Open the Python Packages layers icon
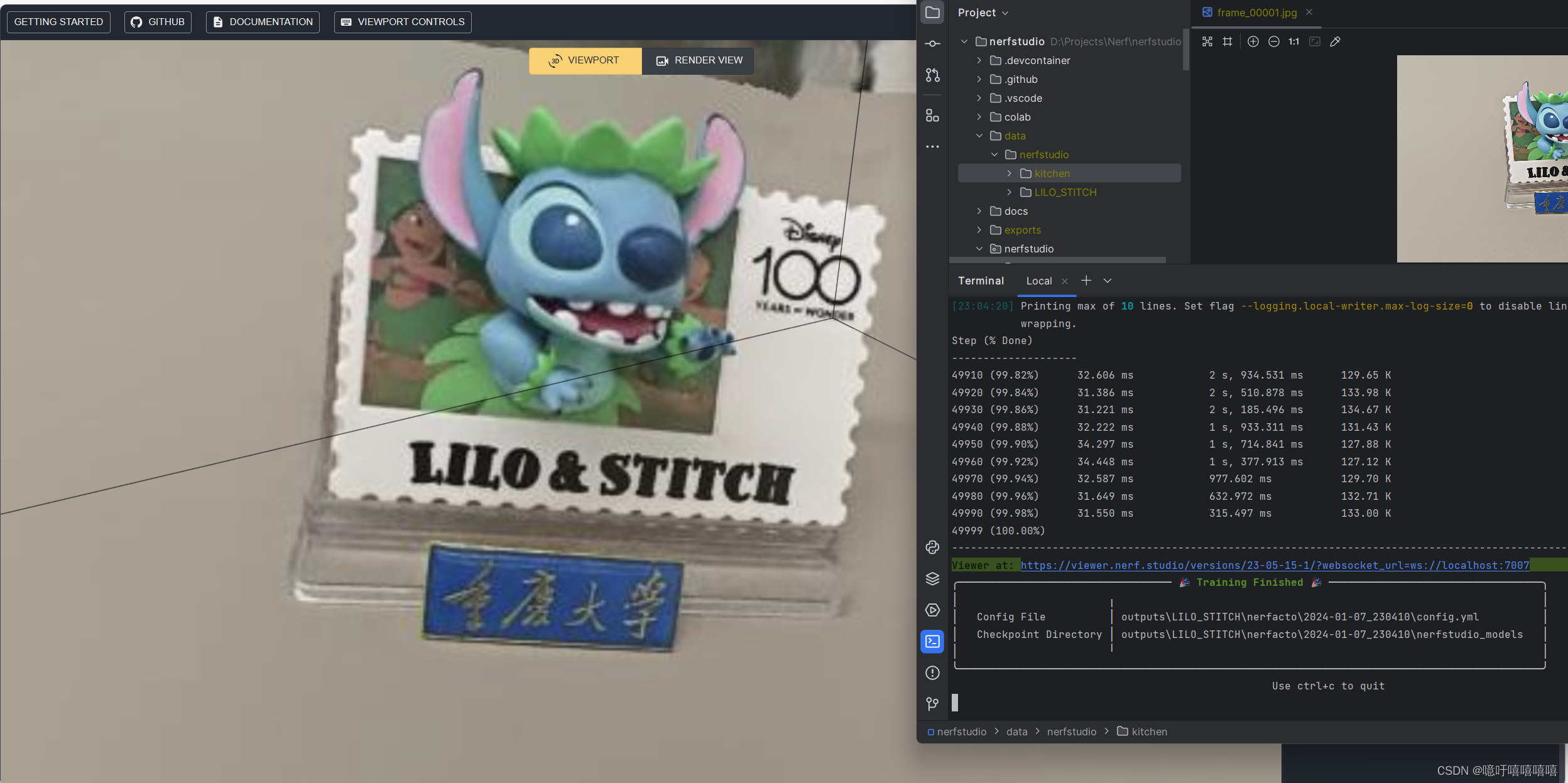Screen dimensions: 1568x783 click(x=932, y=578)
